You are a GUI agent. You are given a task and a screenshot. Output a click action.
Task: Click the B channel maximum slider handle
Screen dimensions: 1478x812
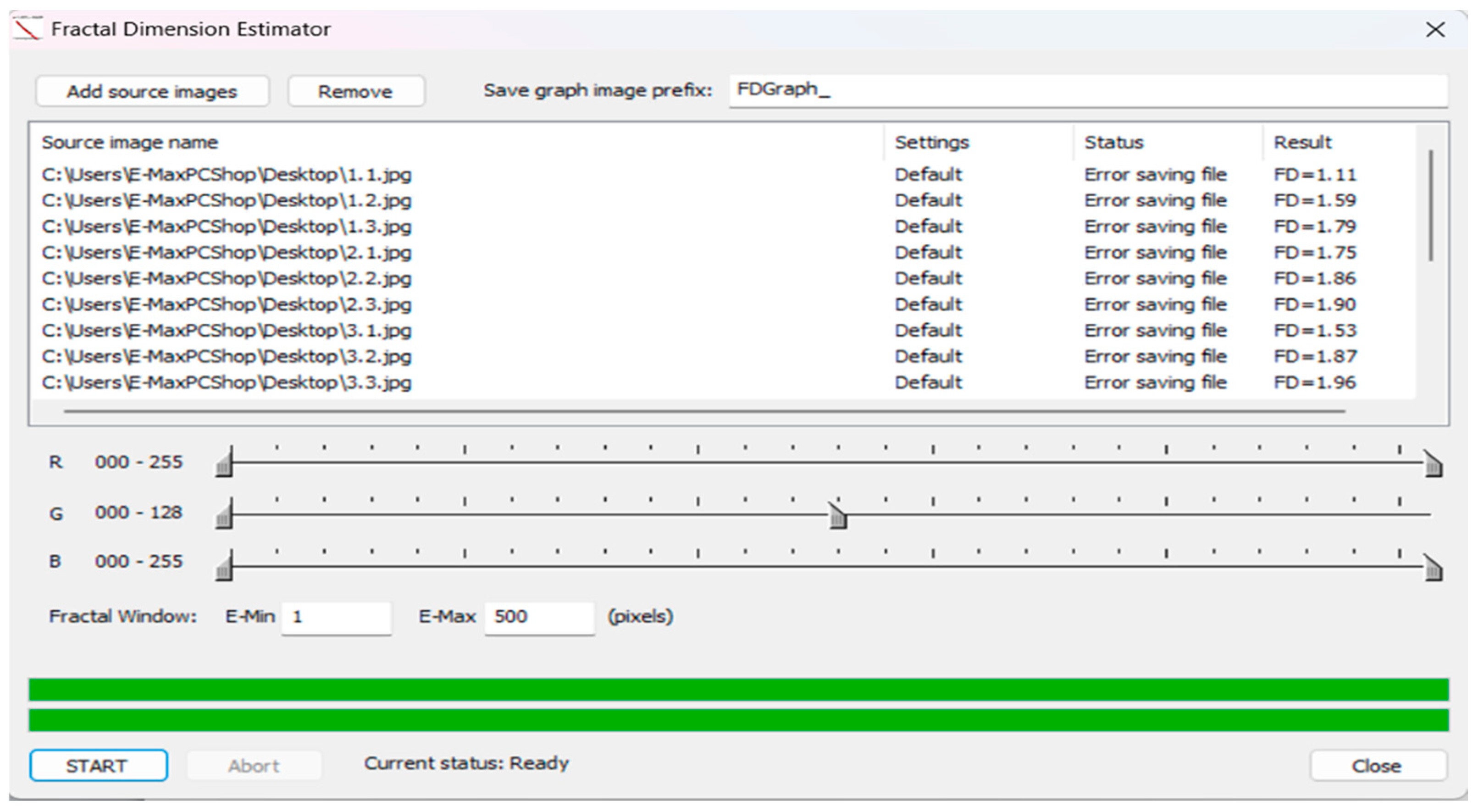pos(1433,568)
